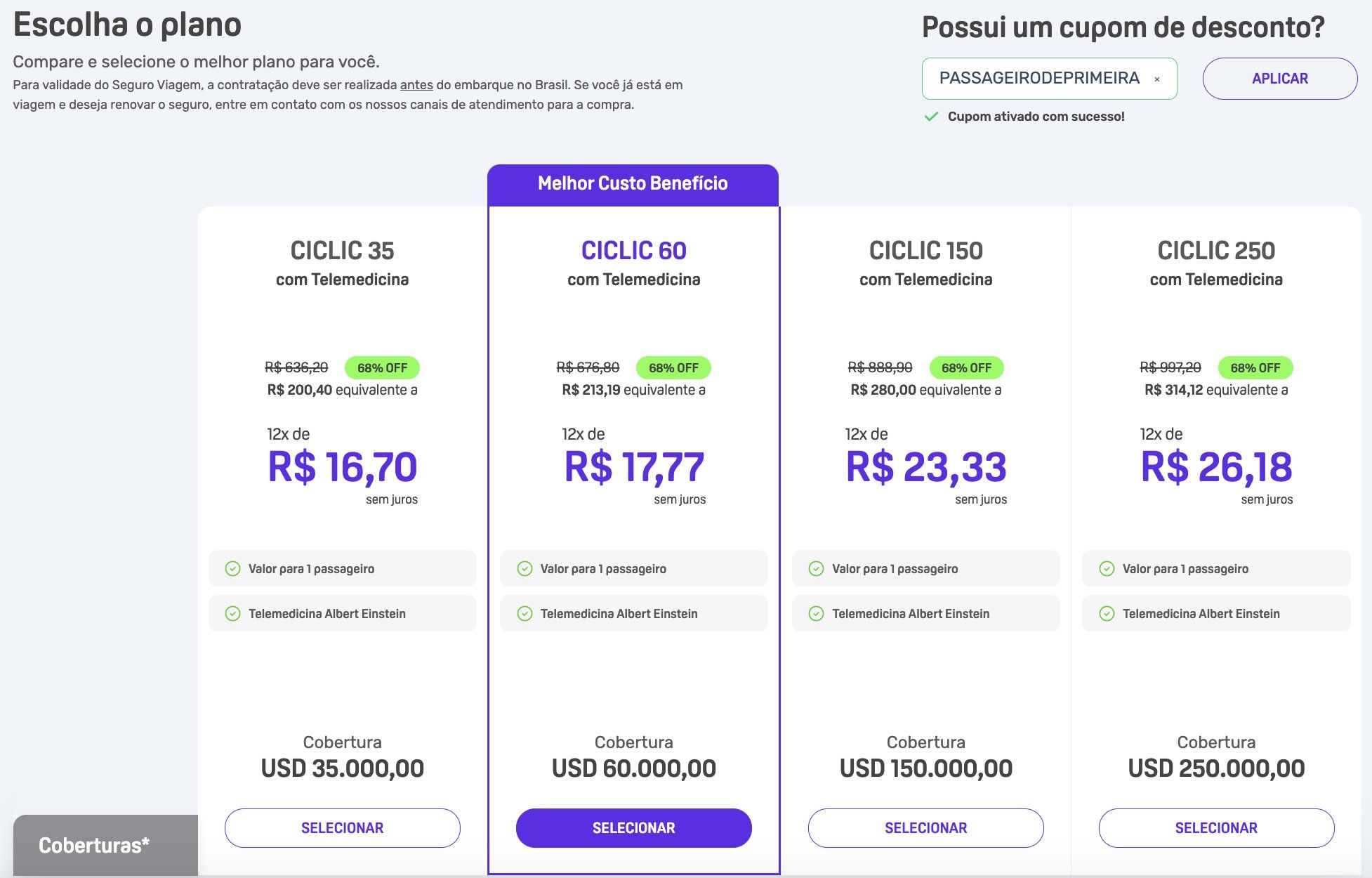Viewport: 1372px width, 878px height.
Task: Open the Coberturas* tab
Action: [105, 845]
